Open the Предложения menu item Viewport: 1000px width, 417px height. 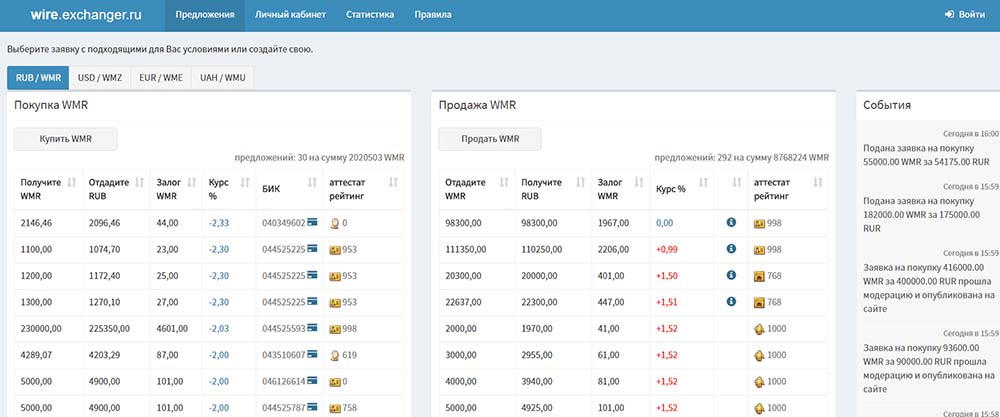tap(205, 15)
